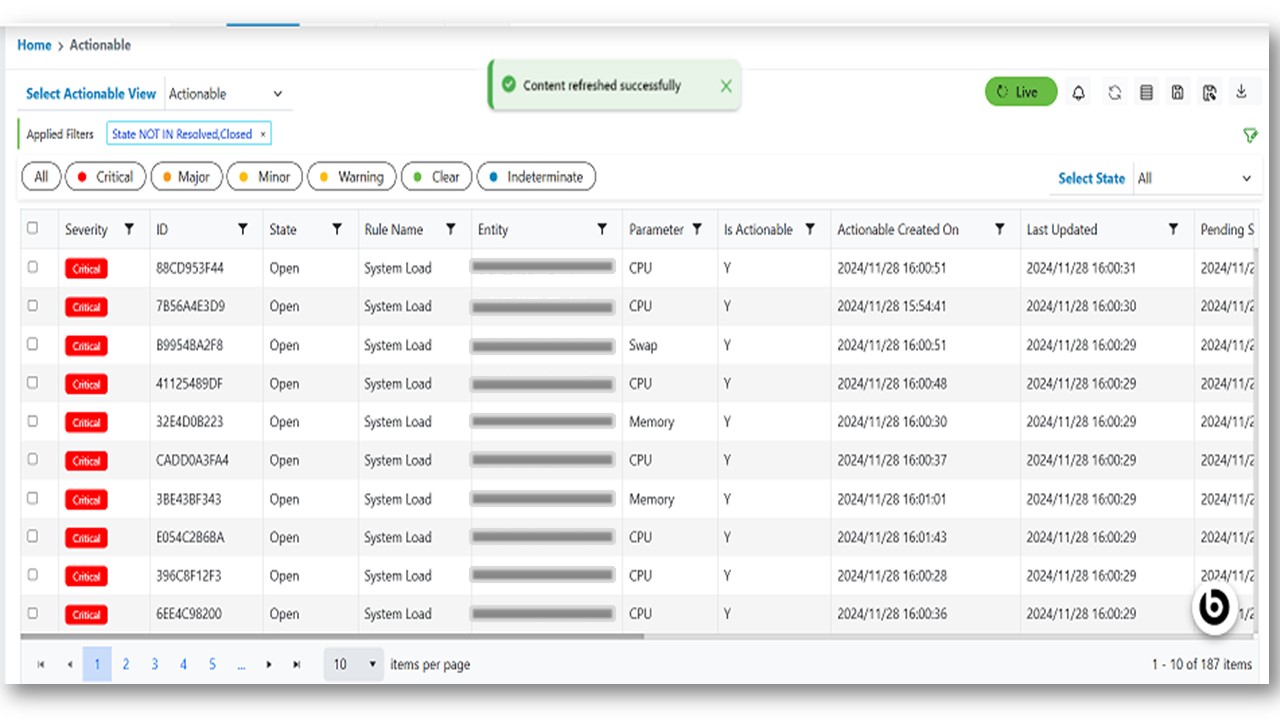Click the save view floppy icon
1280x720 pixels.
(x=1178, y=93)
